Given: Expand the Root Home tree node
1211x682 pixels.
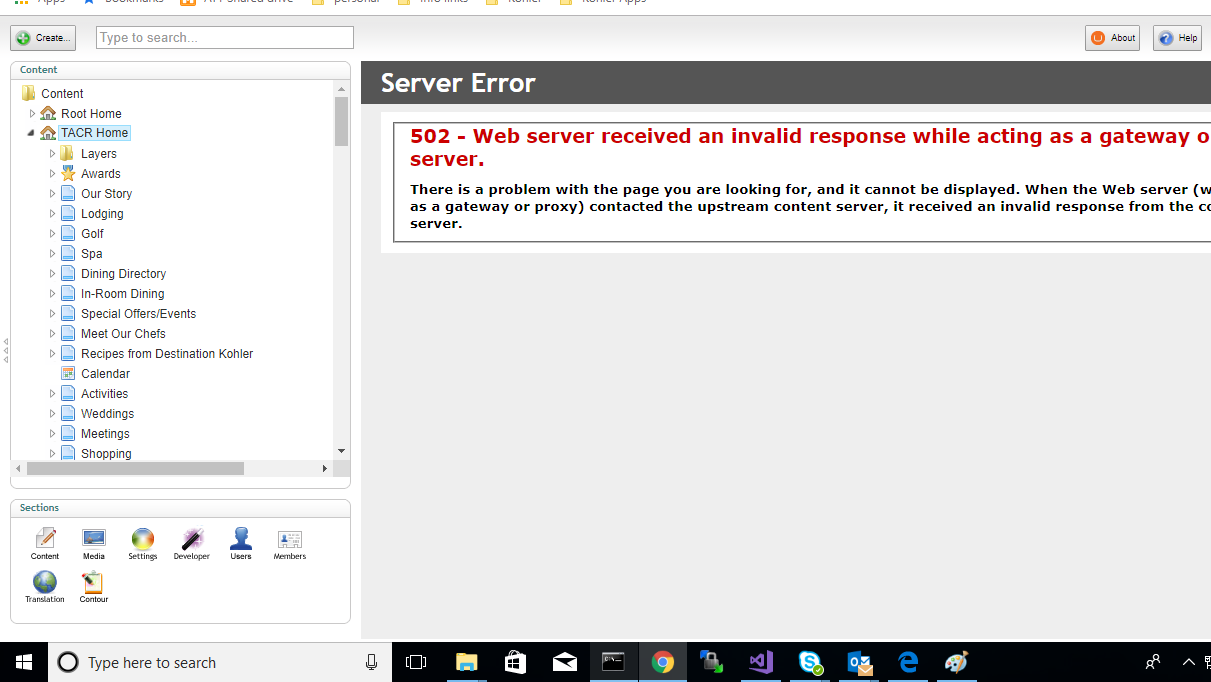Looking at the screenshot, I should [32, 113].
